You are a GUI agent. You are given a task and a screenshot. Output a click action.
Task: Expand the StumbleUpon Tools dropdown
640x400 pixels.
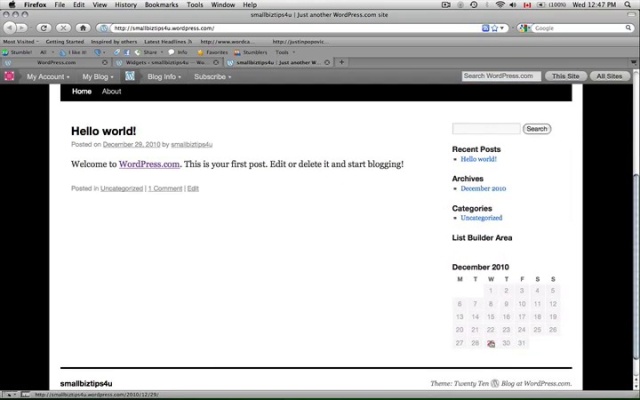(285, 52)
